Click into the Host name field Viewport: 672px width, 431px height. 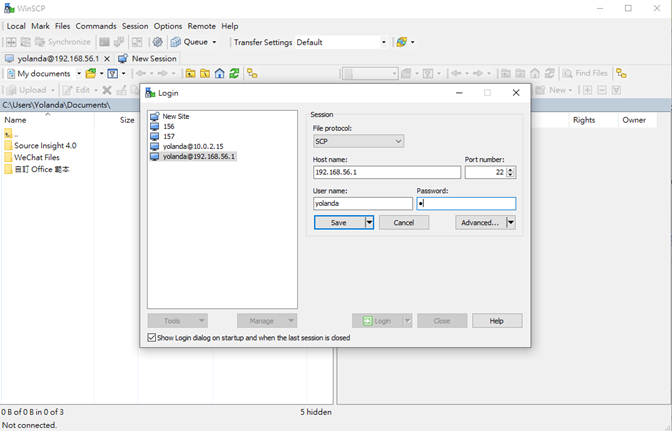pos(387,172)
